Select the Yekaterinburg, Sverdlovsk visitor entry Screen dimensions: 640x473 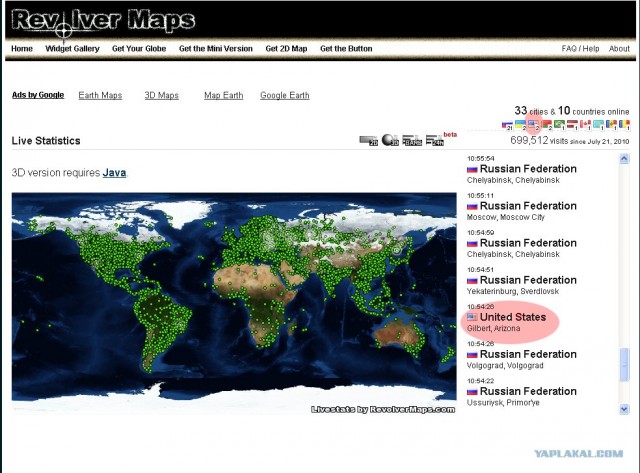[x=522, y=281]
